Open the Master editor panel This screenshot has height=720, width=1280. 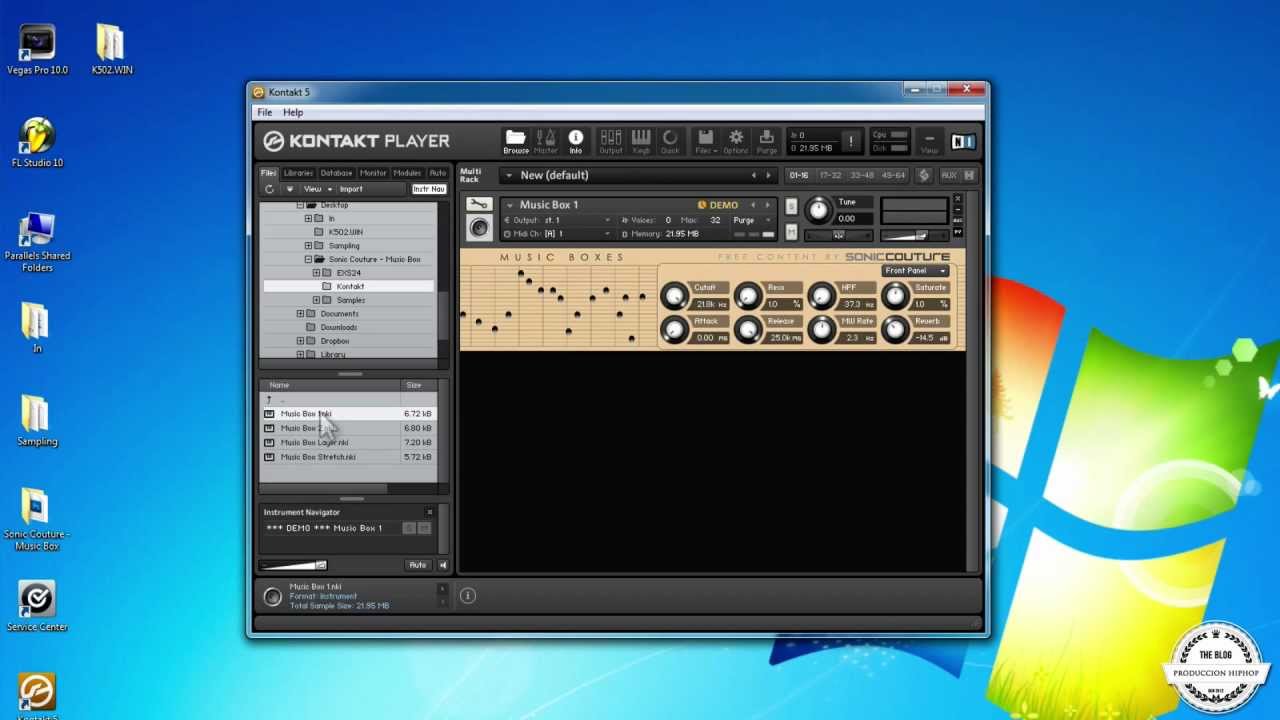[546, 142]
